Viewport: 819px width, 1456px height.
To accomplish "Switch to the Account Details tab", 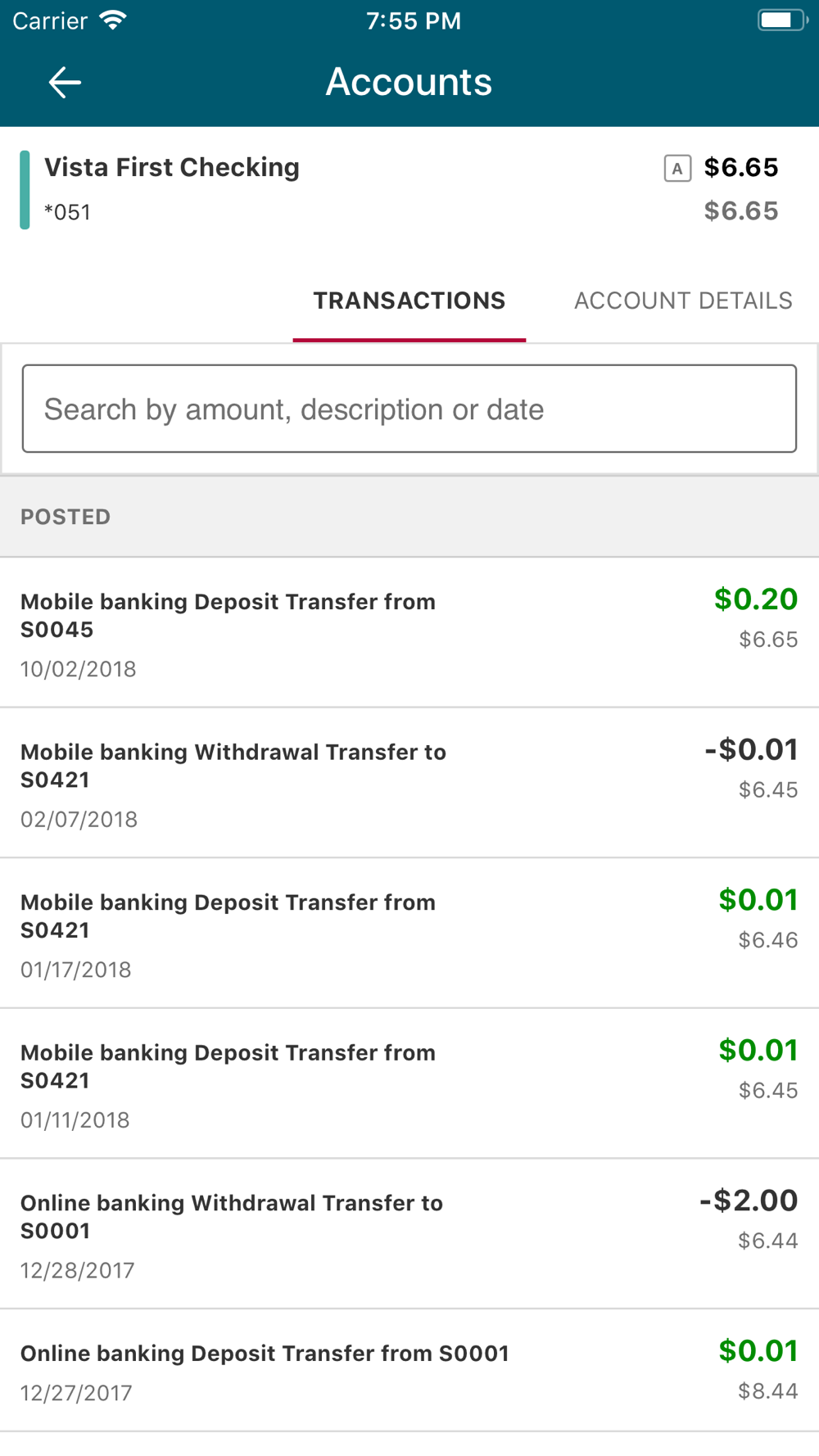I will [x=683, y=301].
